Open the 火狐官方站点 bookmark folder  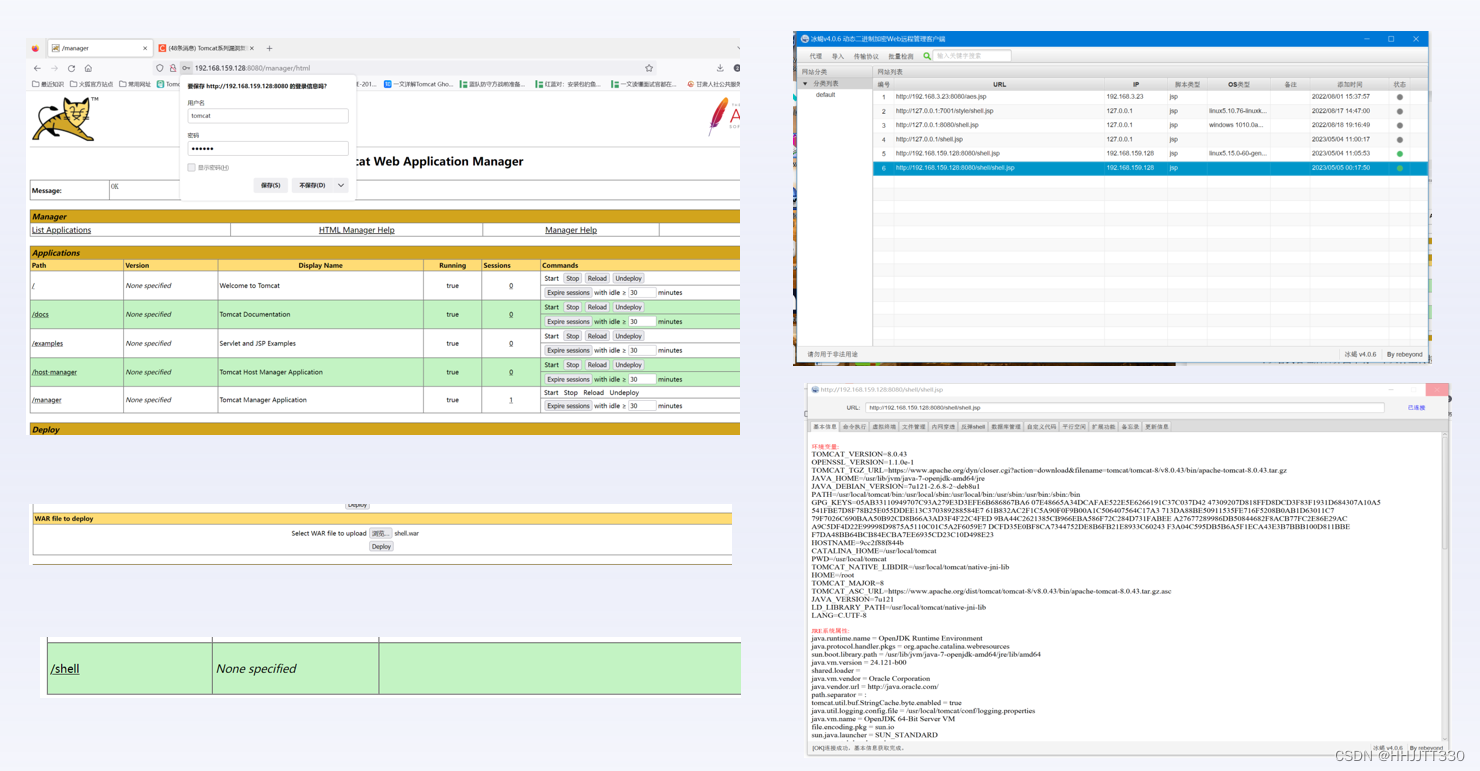coord(92,84)
